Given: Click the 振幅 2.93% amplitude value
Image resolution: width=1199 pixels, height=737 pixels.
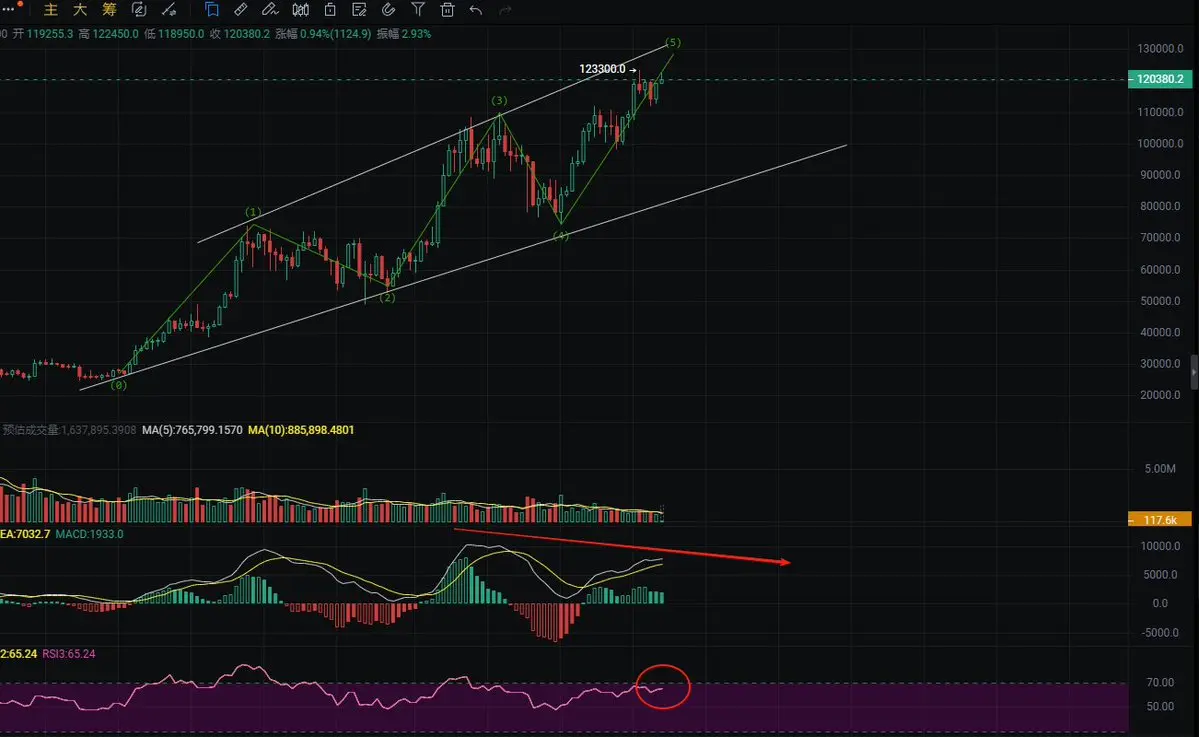Looking at the screenshot, I should [x=404, y=34].
